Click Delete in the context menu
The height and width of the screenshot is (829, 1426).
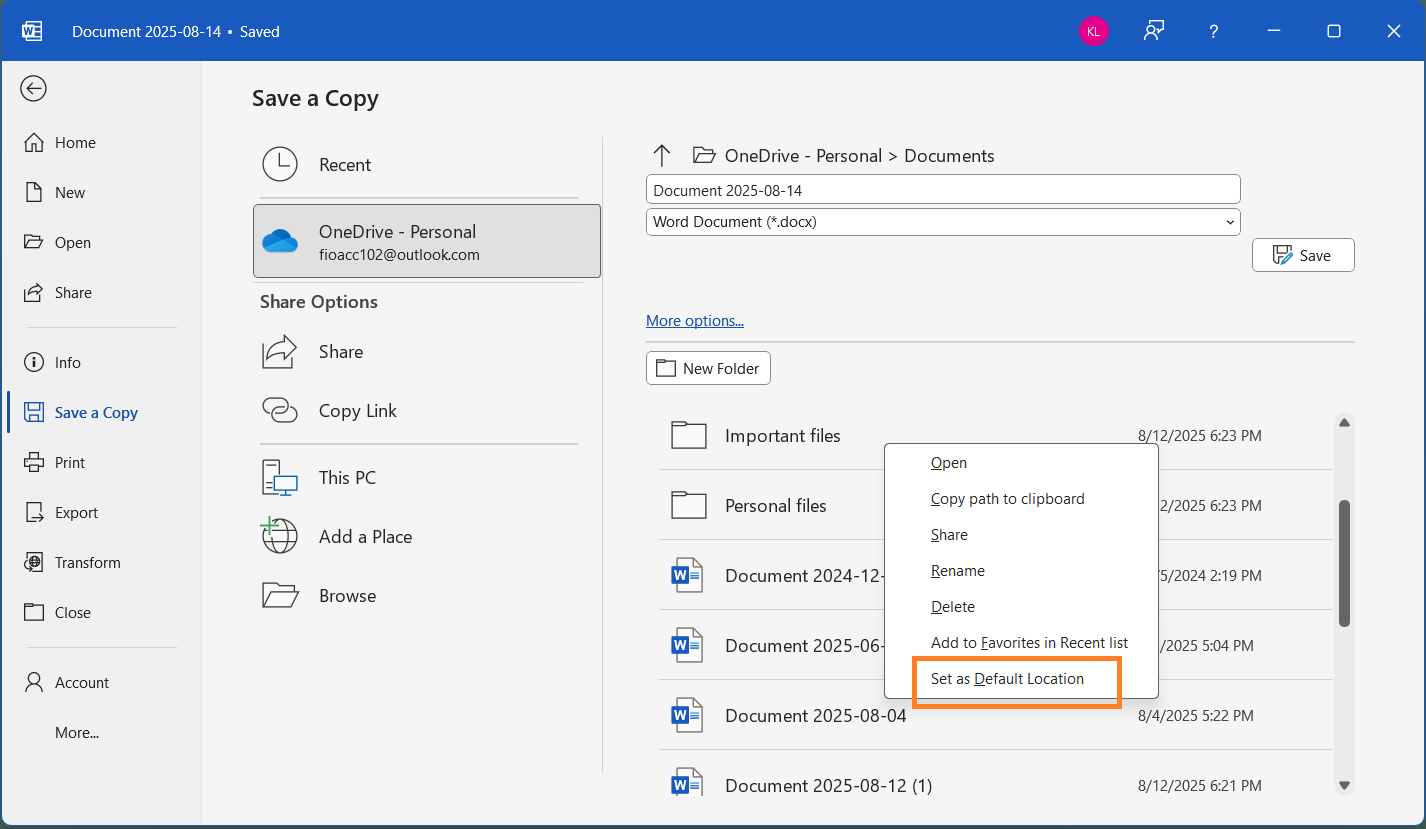[x=952, y=606]
